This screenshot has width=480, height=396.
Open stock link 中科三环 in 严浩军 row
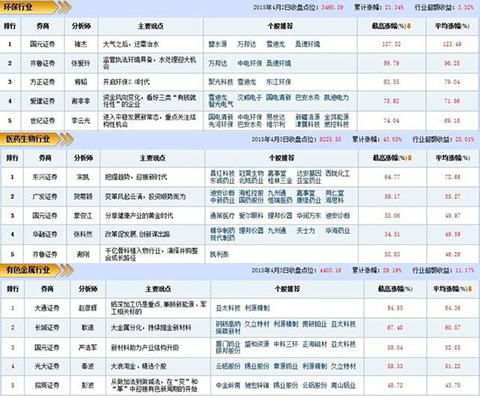(x=286, y=344)
